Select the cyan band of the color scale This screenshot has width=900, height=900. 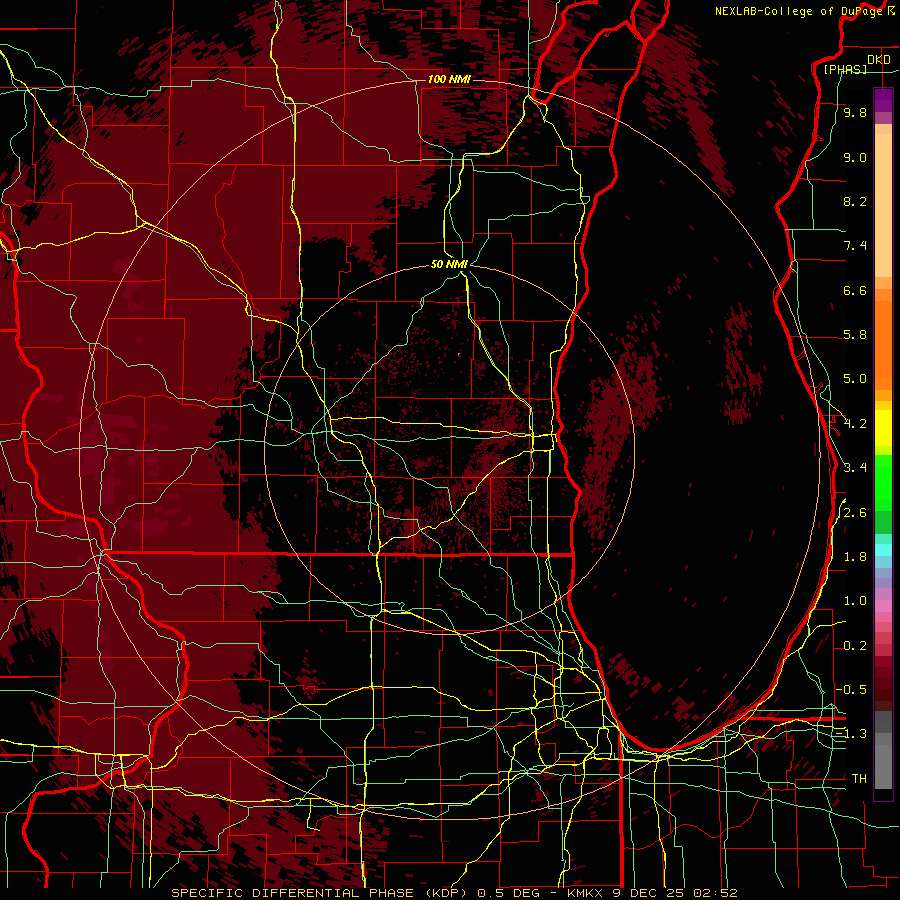click(883, 550)
